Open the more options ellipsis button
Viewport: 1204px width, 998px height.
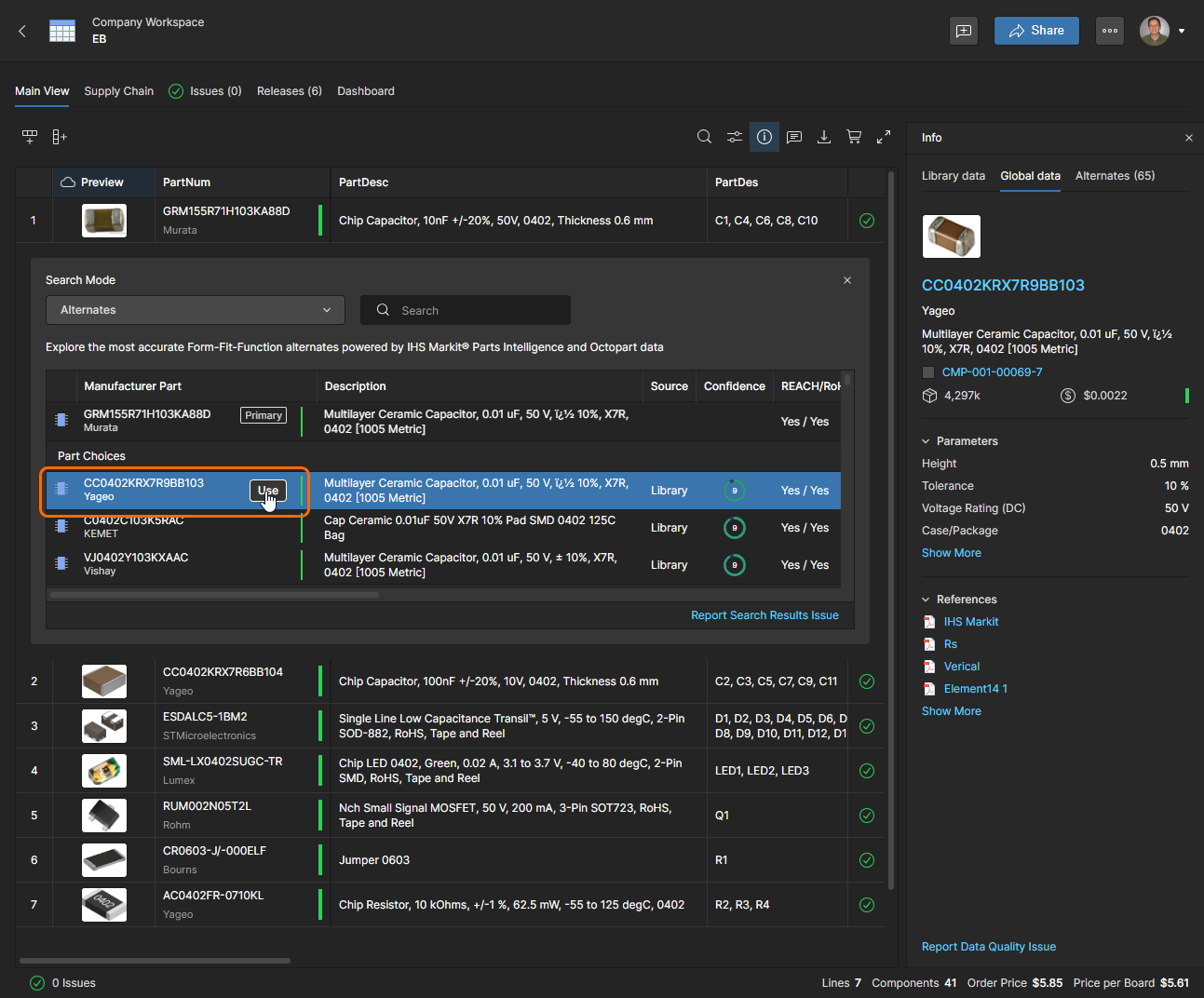point(1110,31)
